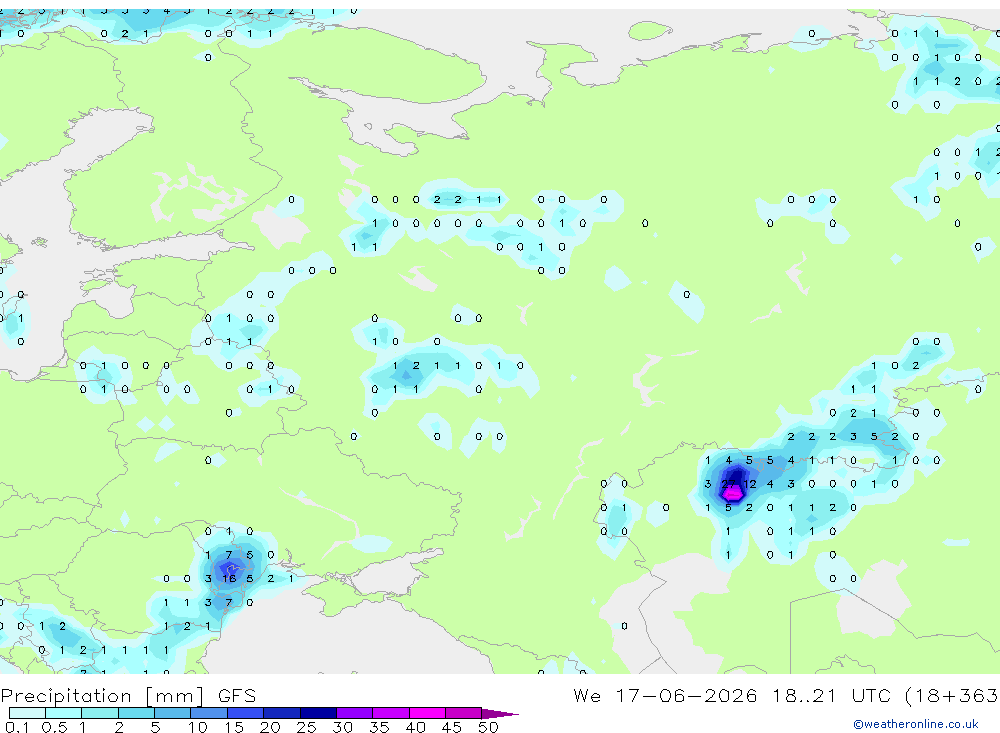Image resolution: width=1000 pixels, height=733 pixels.
Task: Click the '20' legend scale label
Action: coord(270,727)
